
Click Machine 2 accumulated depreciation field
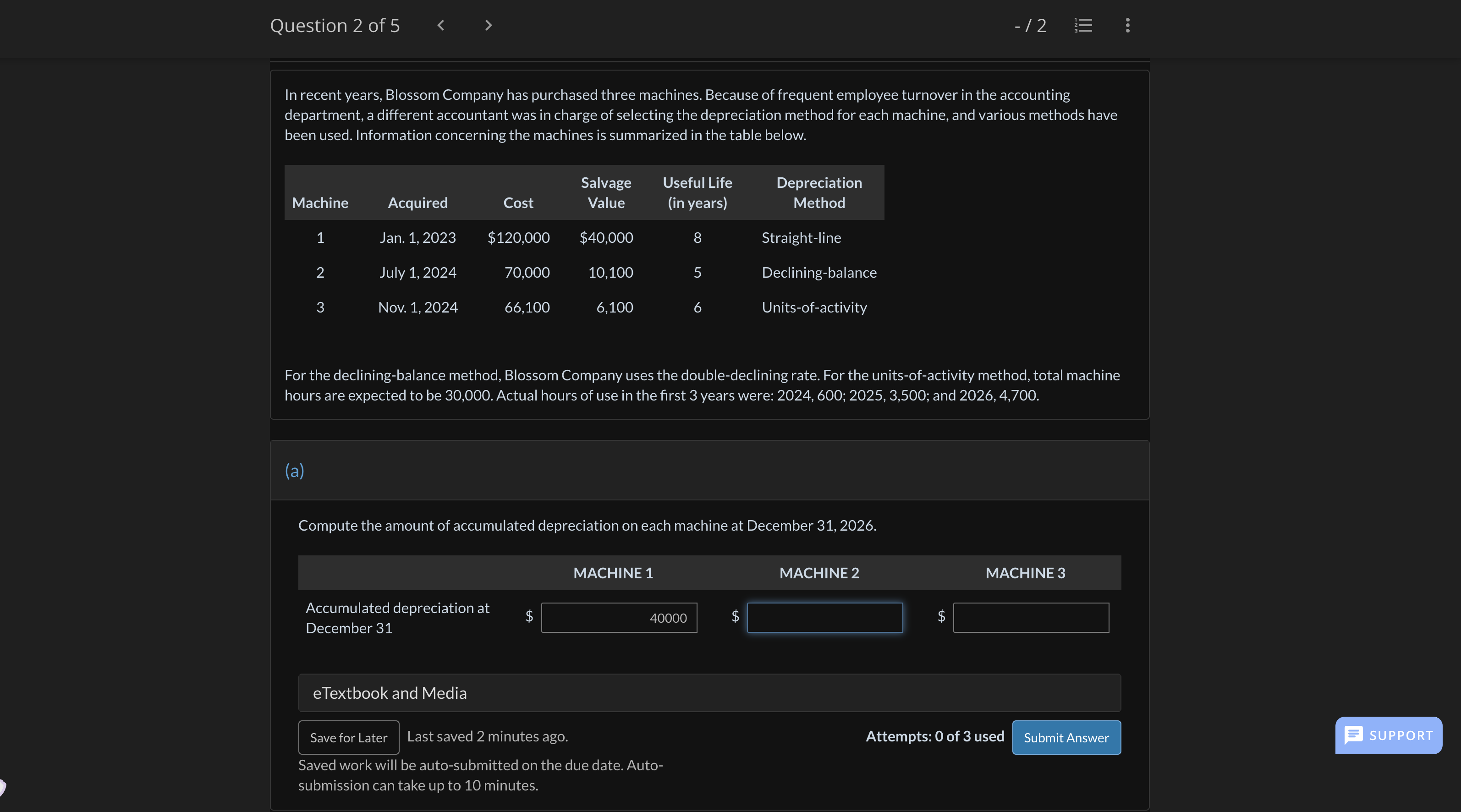(824, 618)
